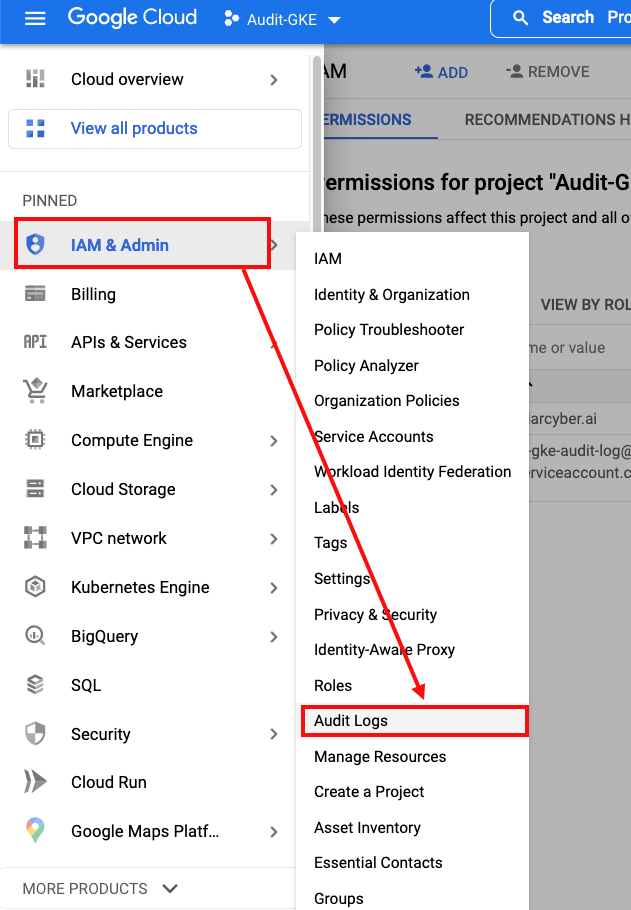Expand the VPC network submenu arrow
Screen dimensions: 631x910
[x=274, y=538]
